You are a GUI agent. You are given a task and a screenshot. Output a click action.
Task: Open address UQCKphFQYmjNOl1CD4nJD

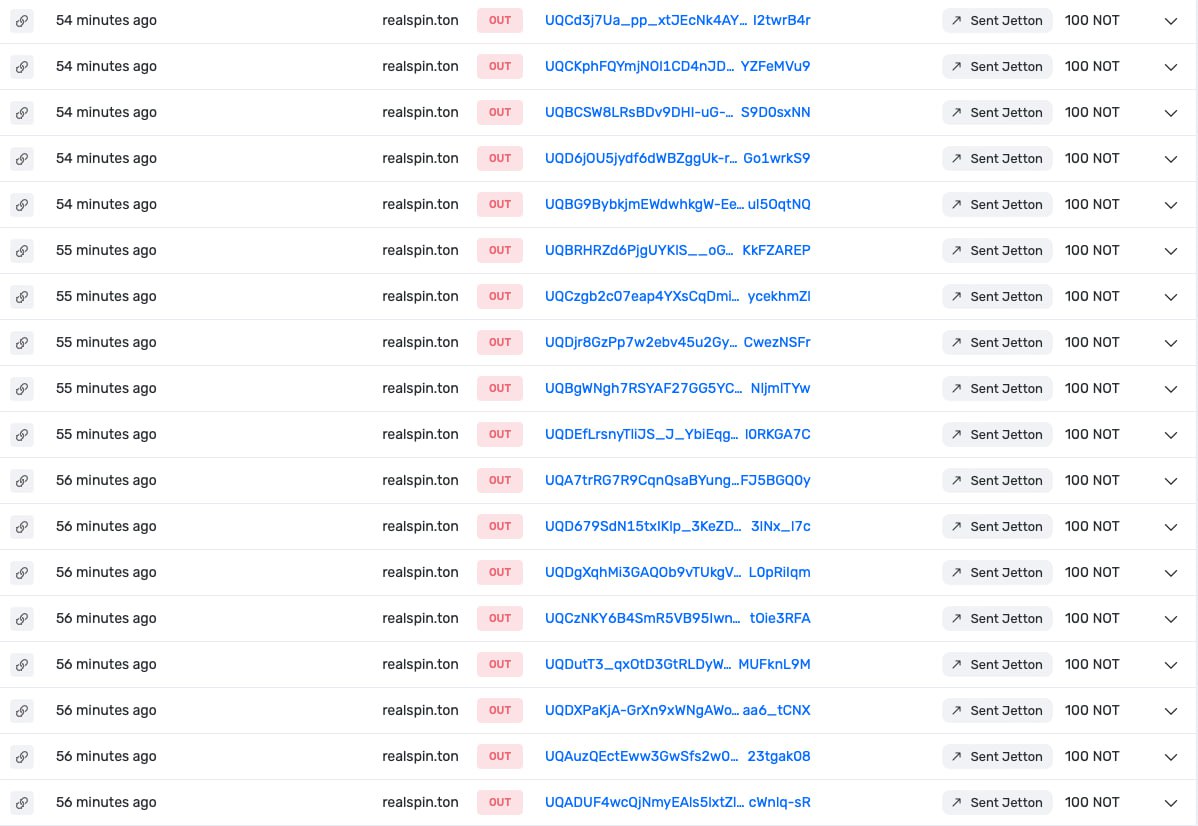tap(678, 66)
